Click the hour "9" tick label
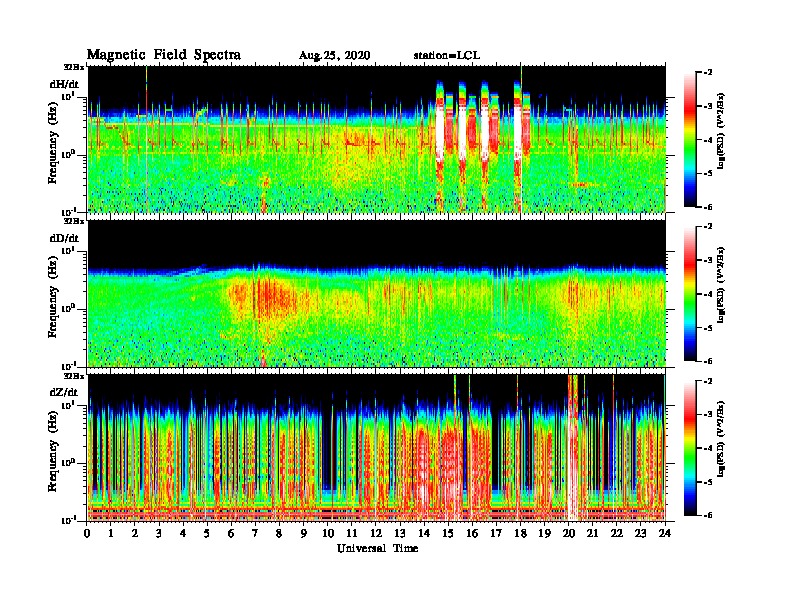The height and width of the screenshot is (612, 792). [304, 533]
